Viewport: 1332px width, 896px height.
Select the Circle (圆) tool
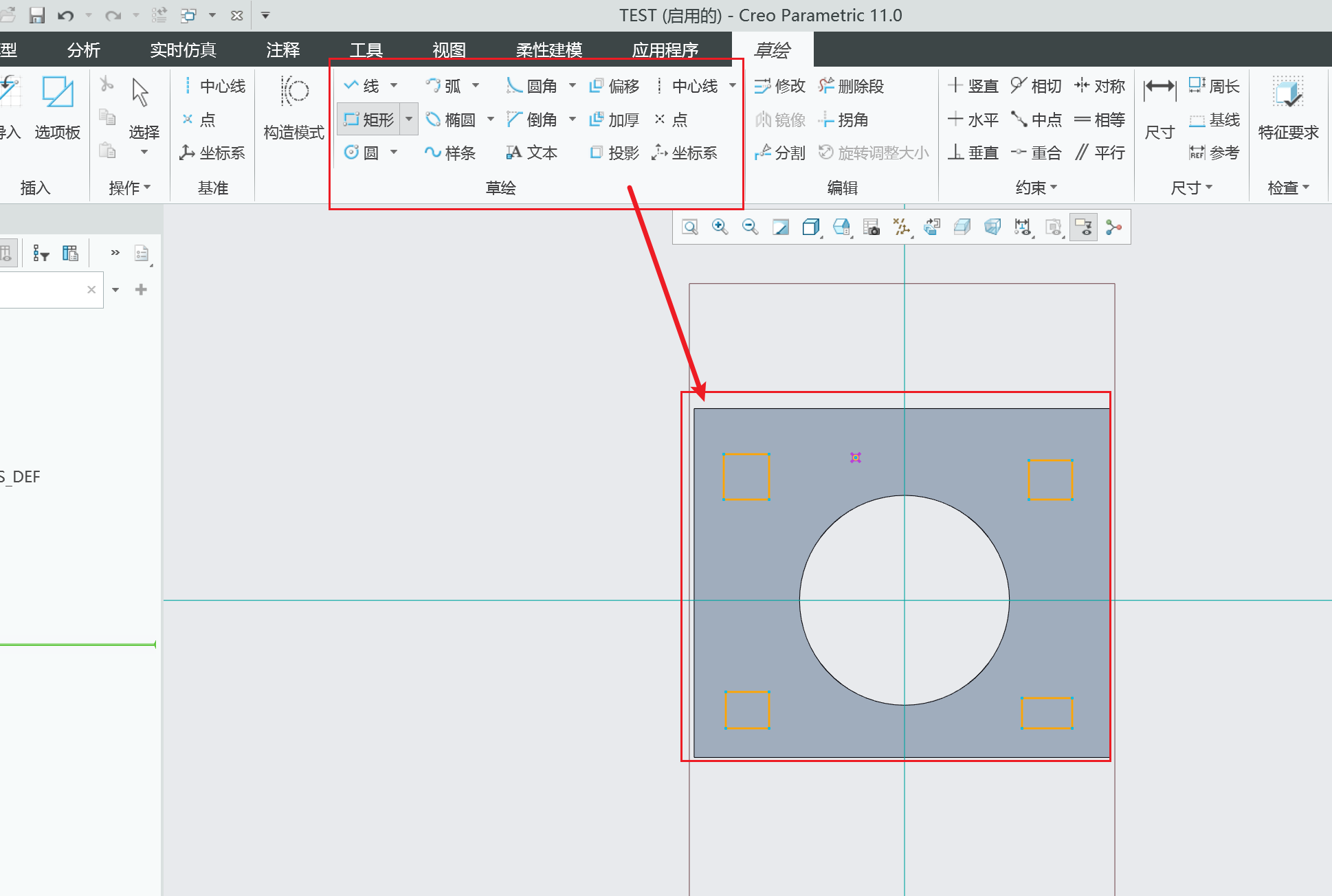362,153
